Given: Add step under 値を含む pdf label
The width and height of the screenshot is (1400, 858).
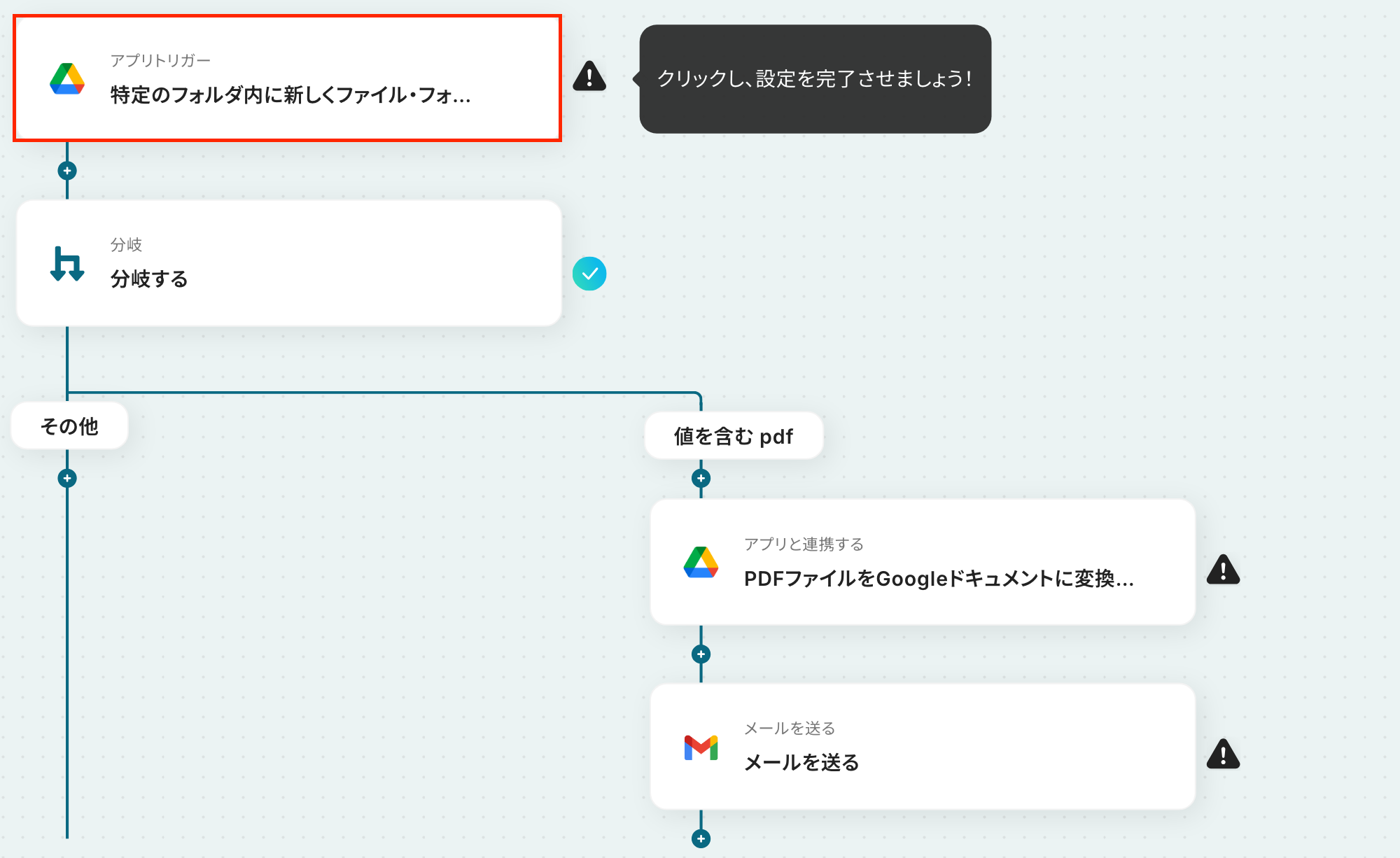Looking at the screenshot, I should coord(701,479).
